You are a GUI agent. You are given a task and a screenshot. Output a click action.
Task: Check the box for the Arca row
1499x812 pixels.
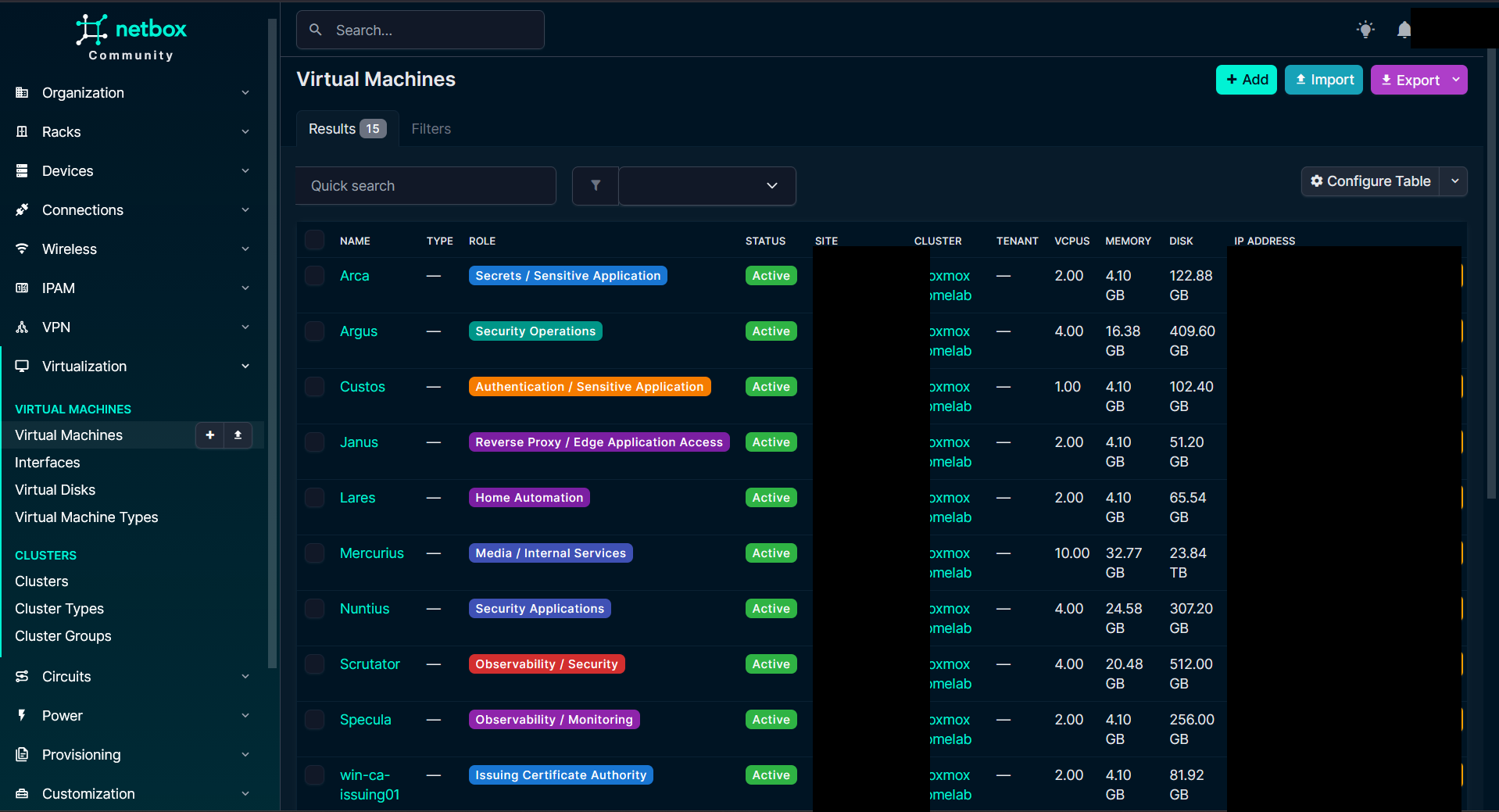pos(315,276)
